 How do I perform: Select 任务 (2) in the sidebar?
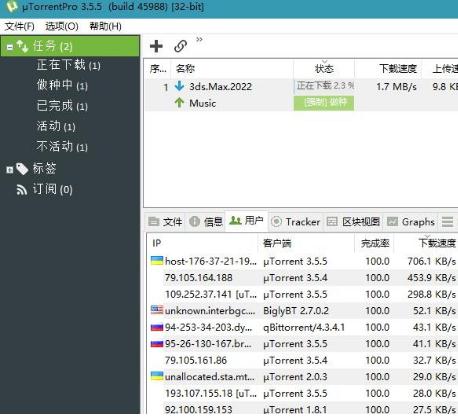pos(70,46)
